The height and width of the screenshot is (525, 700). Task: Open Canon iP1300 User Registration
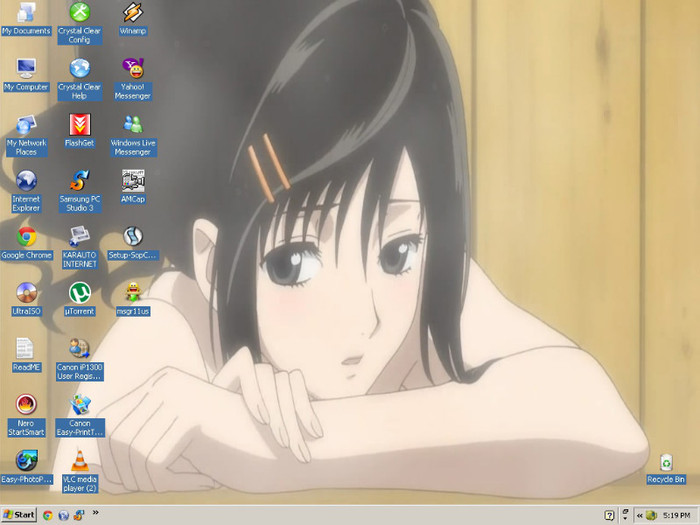coord(79,360)
